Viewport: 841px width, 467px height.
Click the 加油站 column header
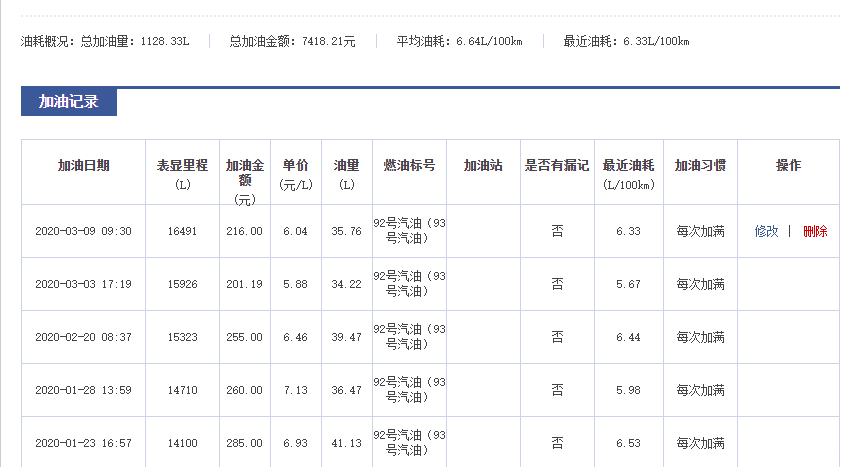(x=483, y=166)
